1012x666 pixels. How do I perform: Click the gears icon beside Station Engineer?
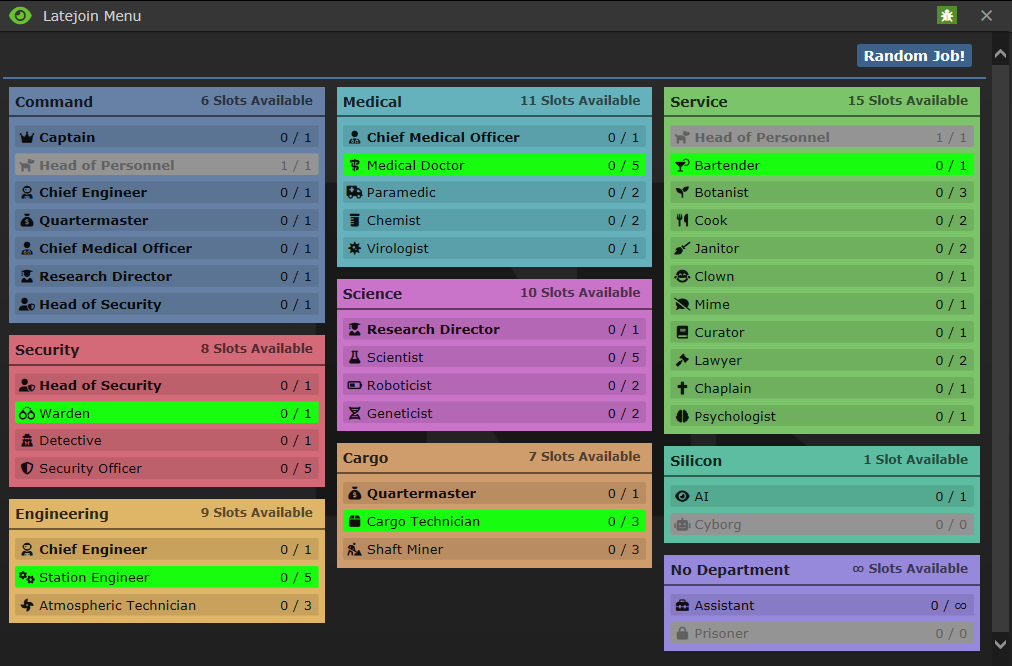(x=26, y=578)
